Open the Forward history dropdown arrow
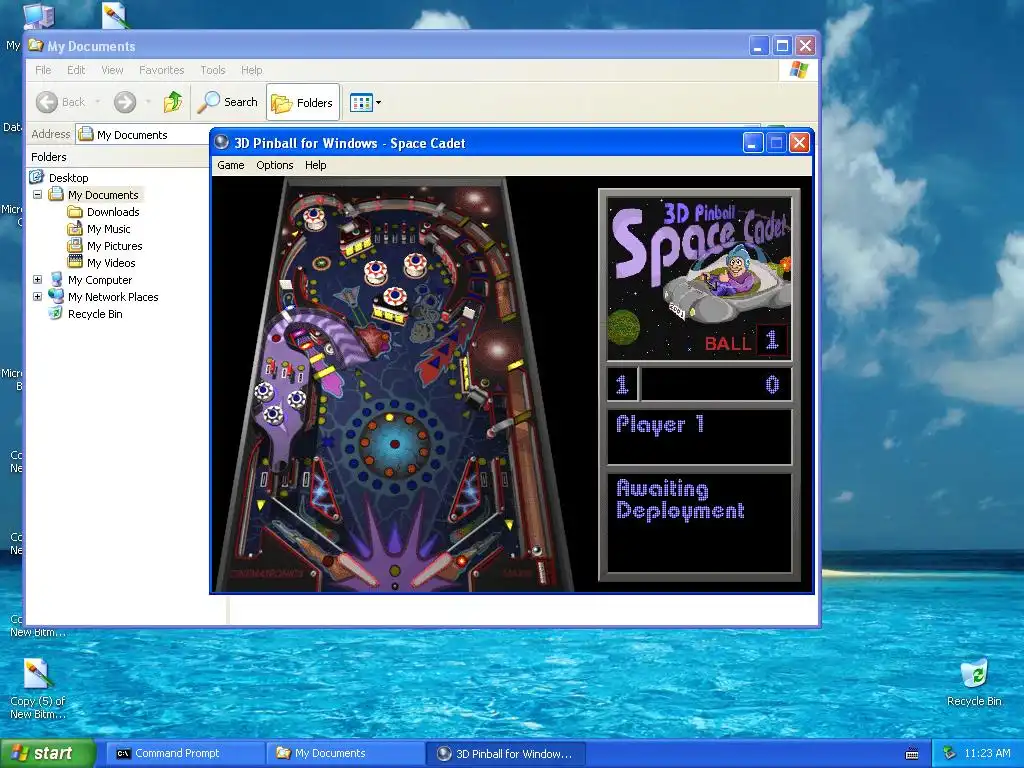The width and height of the screenshot is (1024, 768). pos(148,102)
